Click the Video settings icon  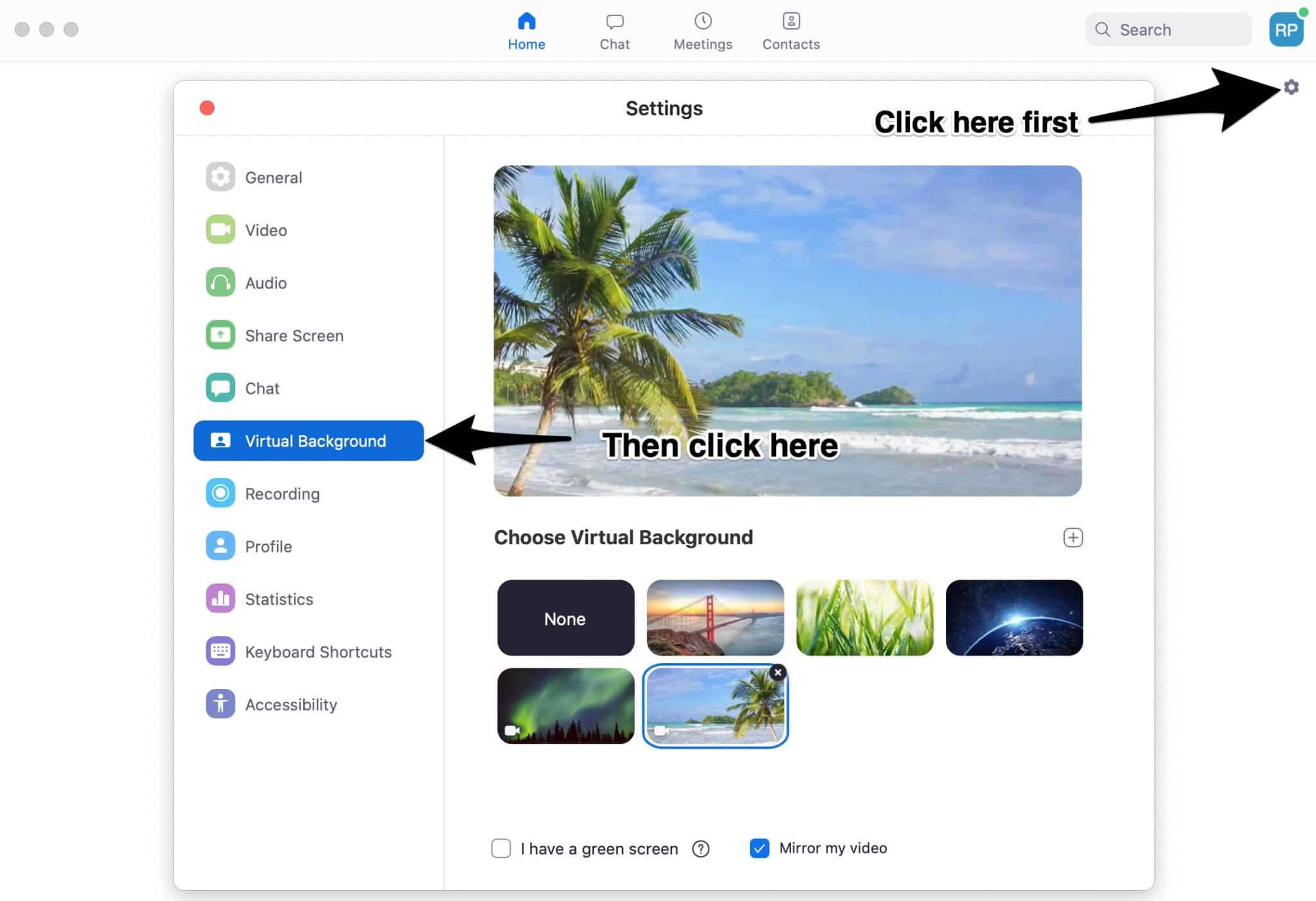coord(220,230)
